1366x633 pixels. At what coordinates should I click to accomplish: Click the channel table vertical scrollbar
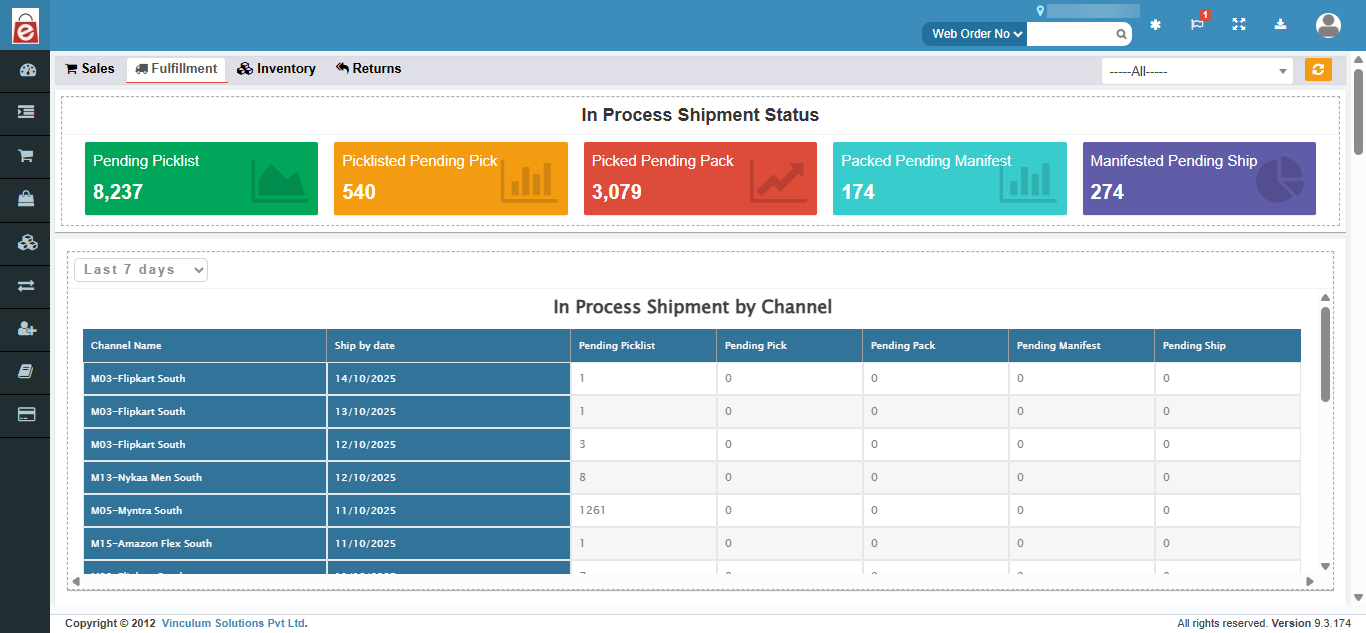point(1325,355)
